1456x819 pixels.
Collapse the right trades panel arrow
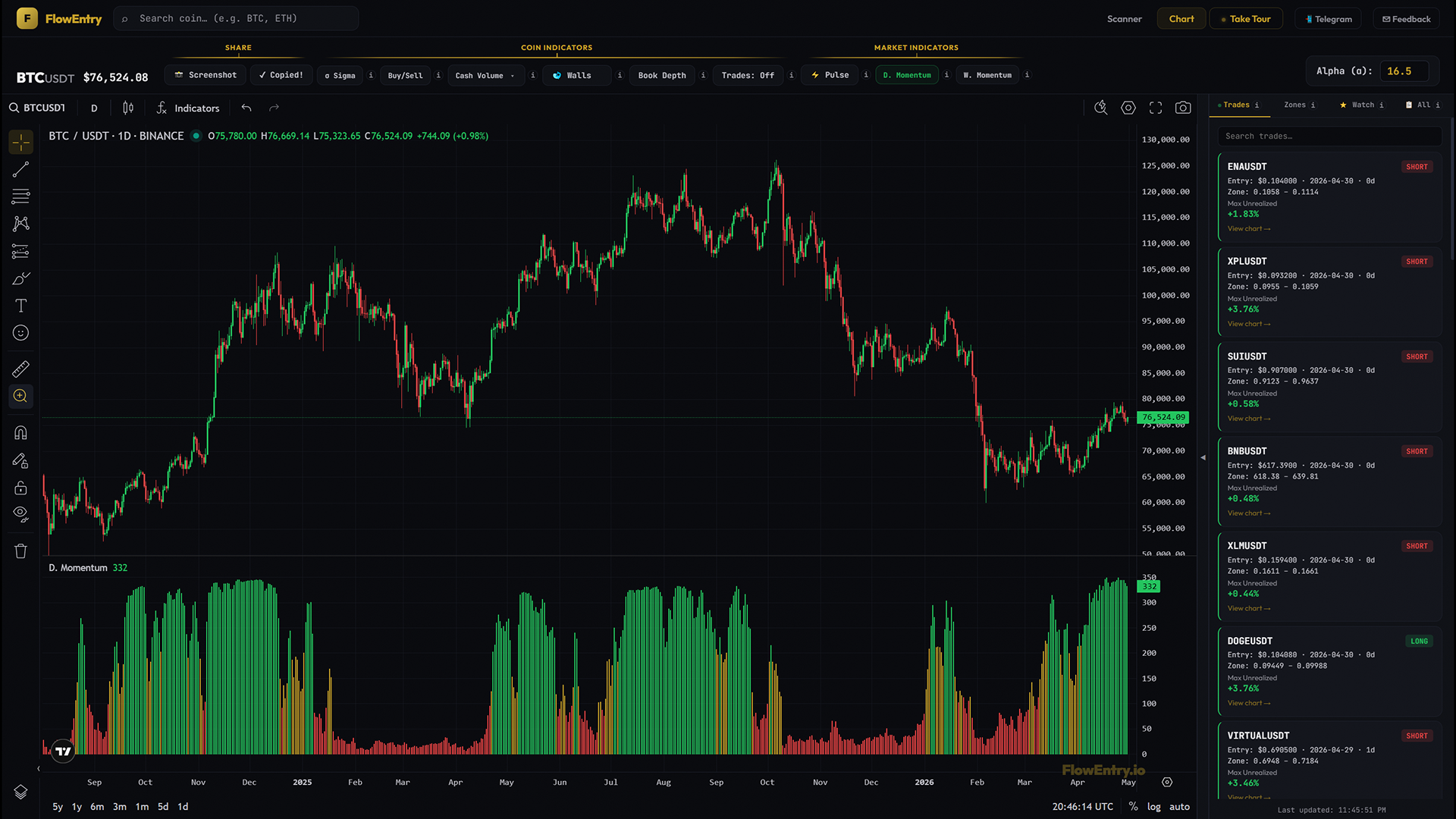[1203, 457]
